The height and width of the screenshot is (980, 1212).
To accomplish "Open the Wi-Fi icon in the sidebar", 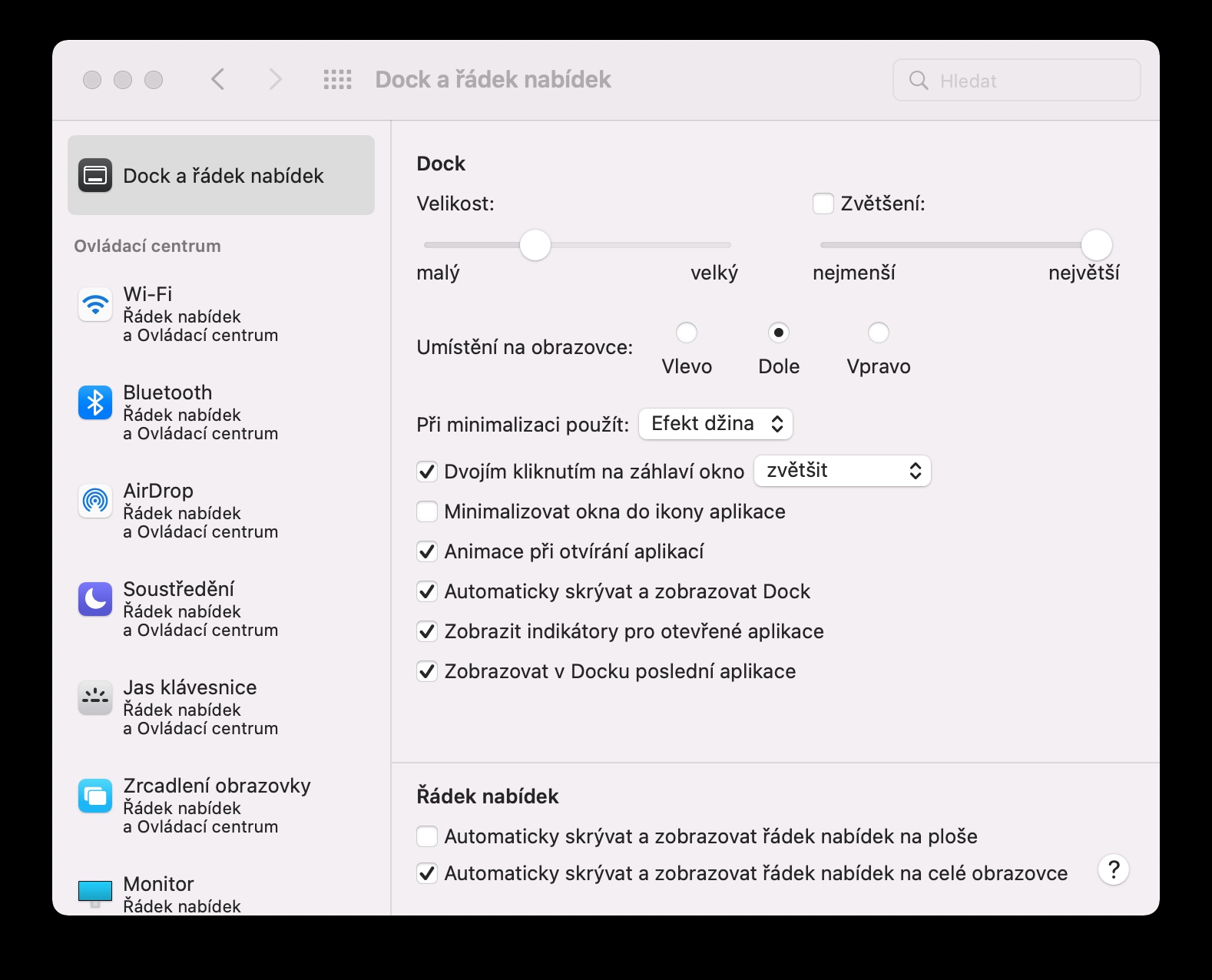I will pos(95,304).
